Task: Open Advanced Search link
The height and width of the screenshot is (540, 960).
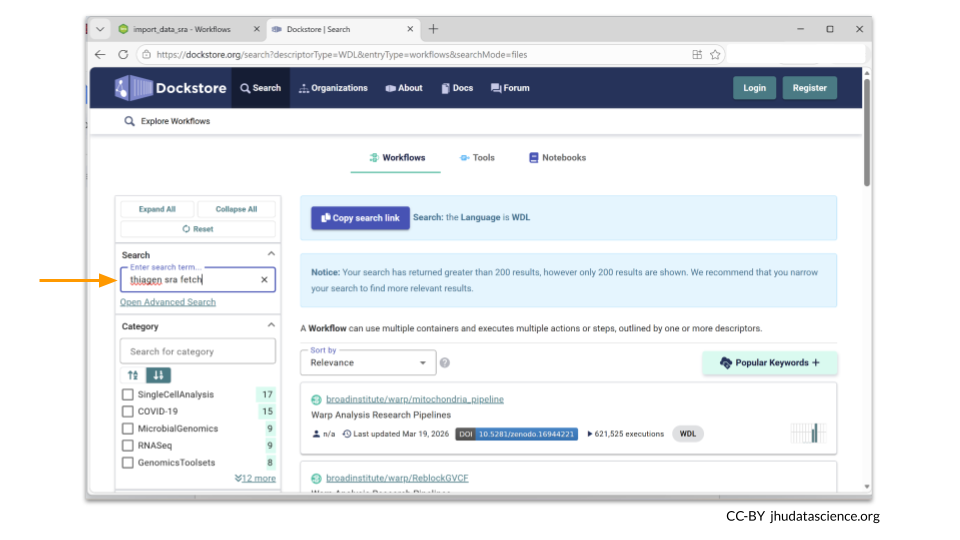Action: coord(168,302)
